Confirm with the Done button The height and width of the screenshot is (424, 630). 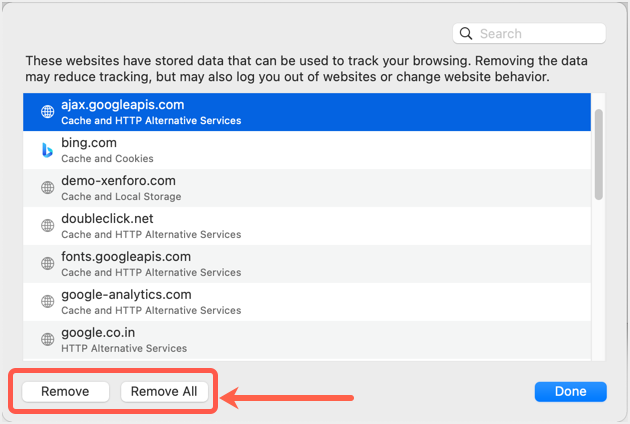(571, 391)
